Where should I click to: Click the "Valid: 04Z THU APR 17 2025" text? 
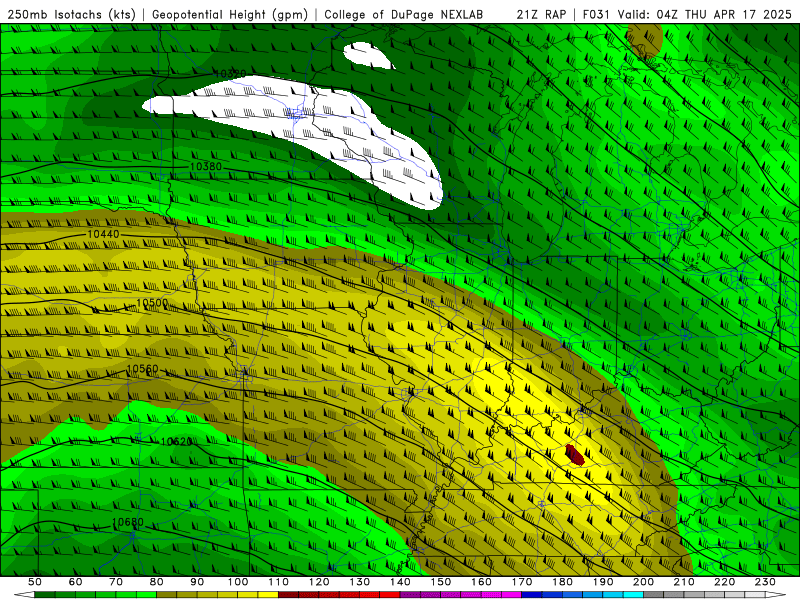tap(705, 14)
